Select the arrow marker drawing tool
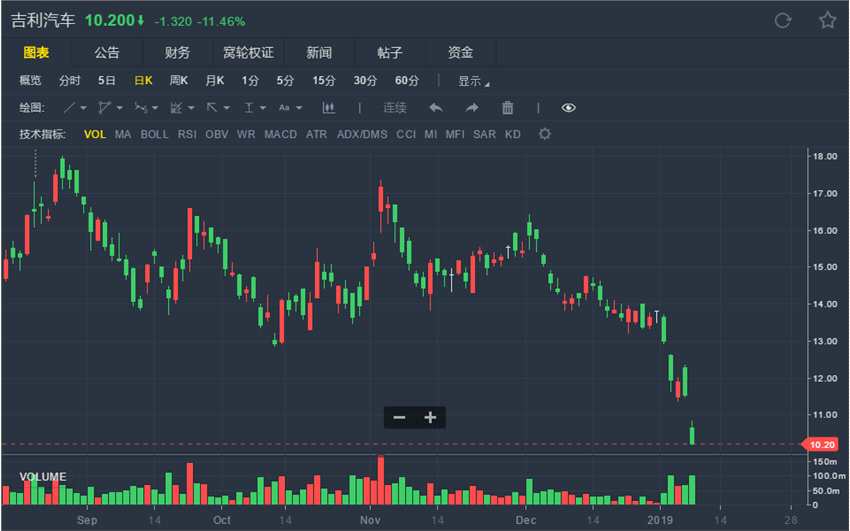The image size is (850, 531). coord(212,108)
